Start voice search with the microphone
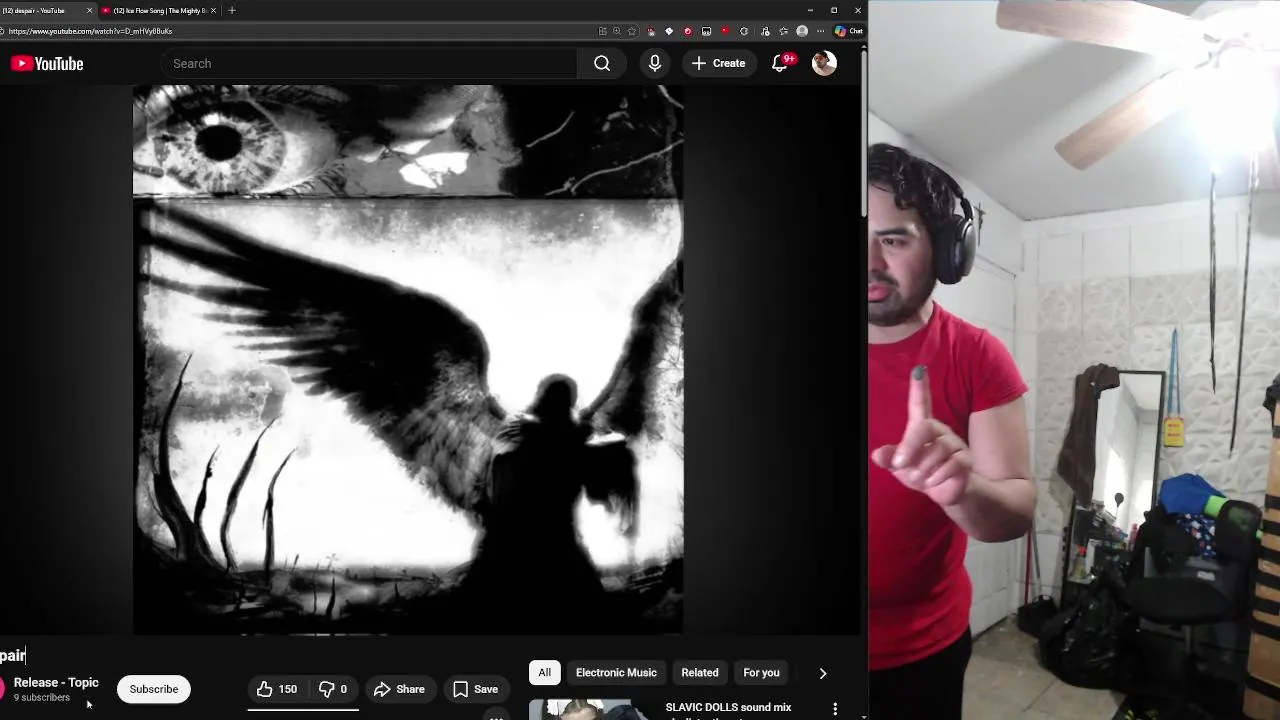 pyautogui.click(x=655, y=63)
